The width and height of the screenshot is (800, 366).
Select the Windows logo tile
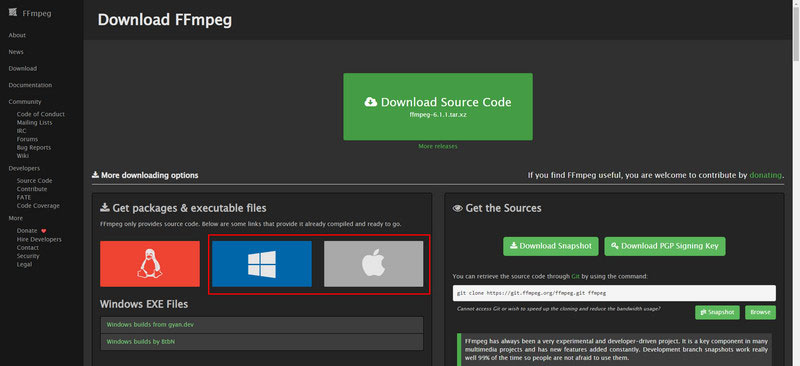[262, 264]
